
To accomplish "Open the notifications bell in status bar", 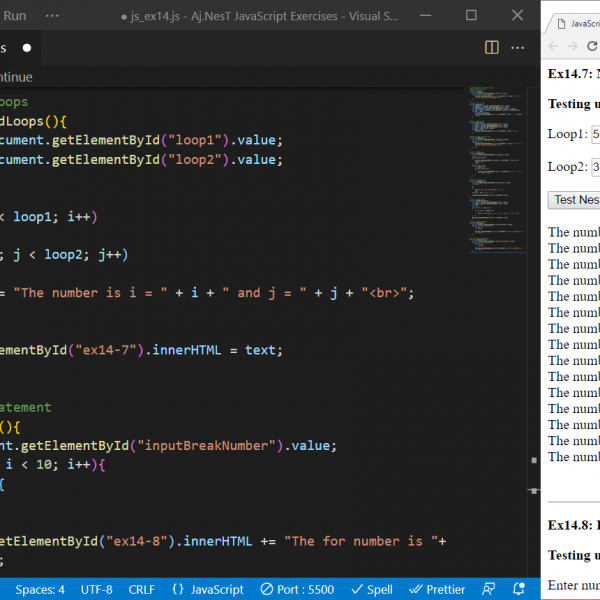I will point(519,589).
